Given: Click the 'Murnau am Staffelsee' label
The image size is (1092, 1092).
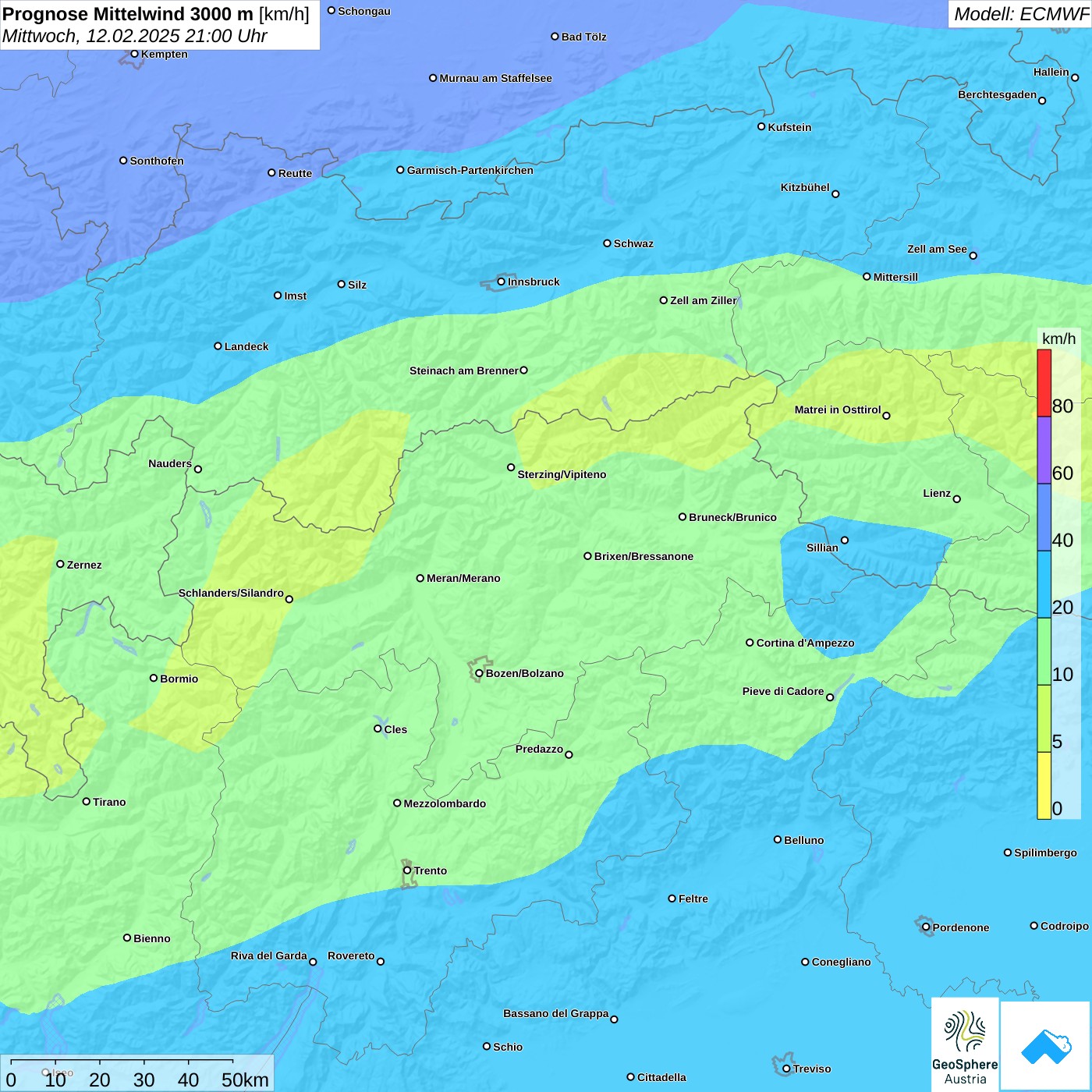Looking at the screenshot, I should pyautogui.click(x=495, y=78).
